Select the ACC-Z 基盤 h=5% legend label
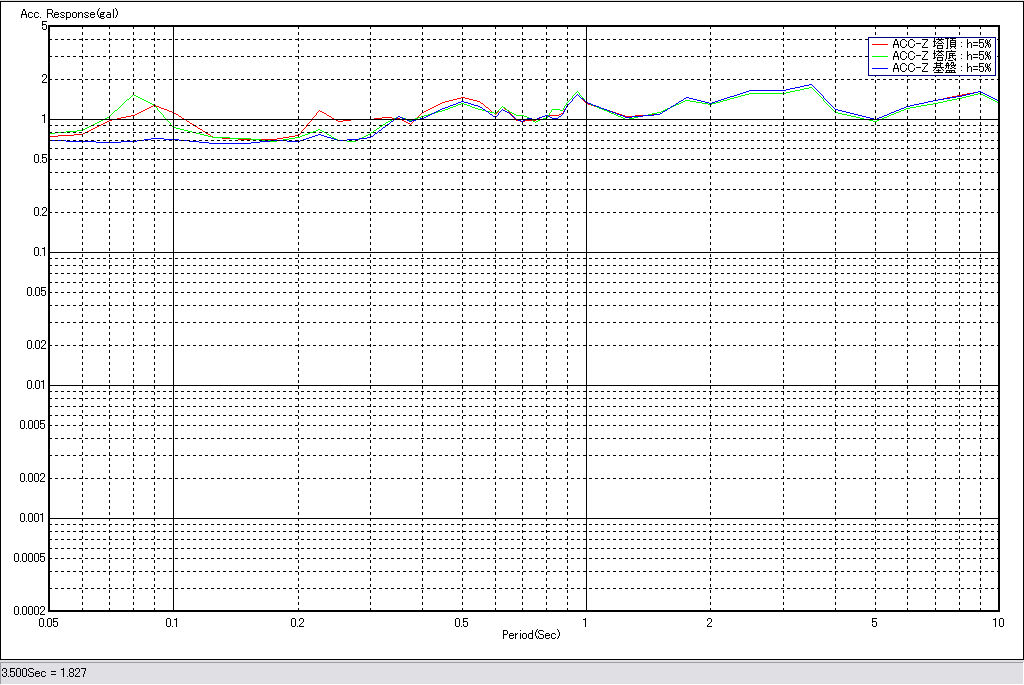This screenshot has height=685, width=1024. pos(942,68)
